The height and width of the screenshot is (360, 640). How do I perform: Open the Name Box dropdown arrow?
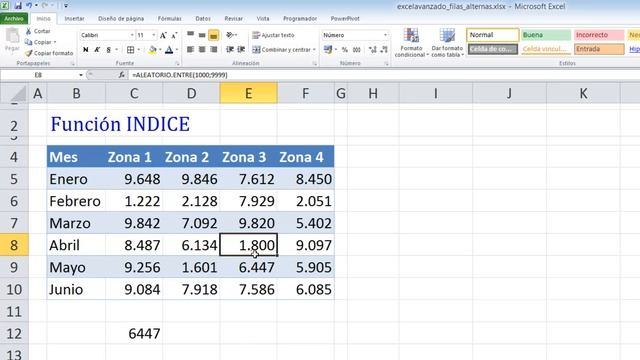(80, 75)
